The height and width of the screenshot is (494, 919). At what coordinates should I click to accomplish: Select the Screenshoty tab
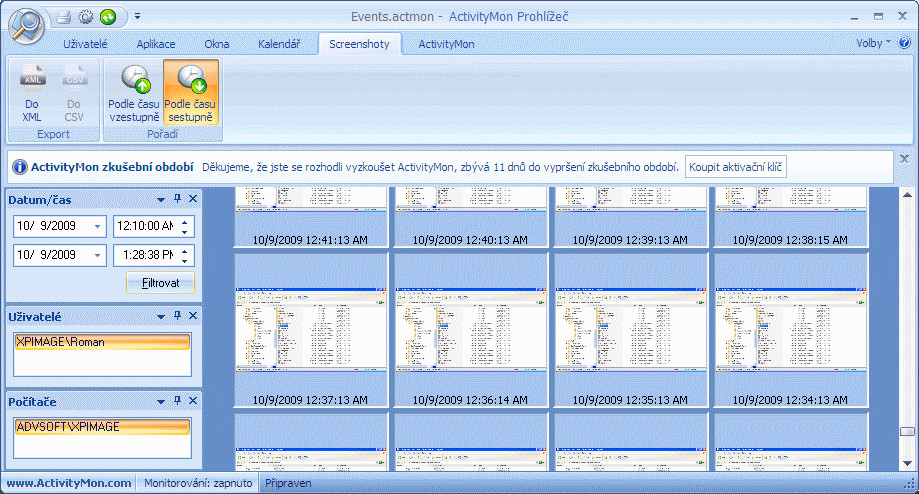pyautogui.click(x=359, y=44)
